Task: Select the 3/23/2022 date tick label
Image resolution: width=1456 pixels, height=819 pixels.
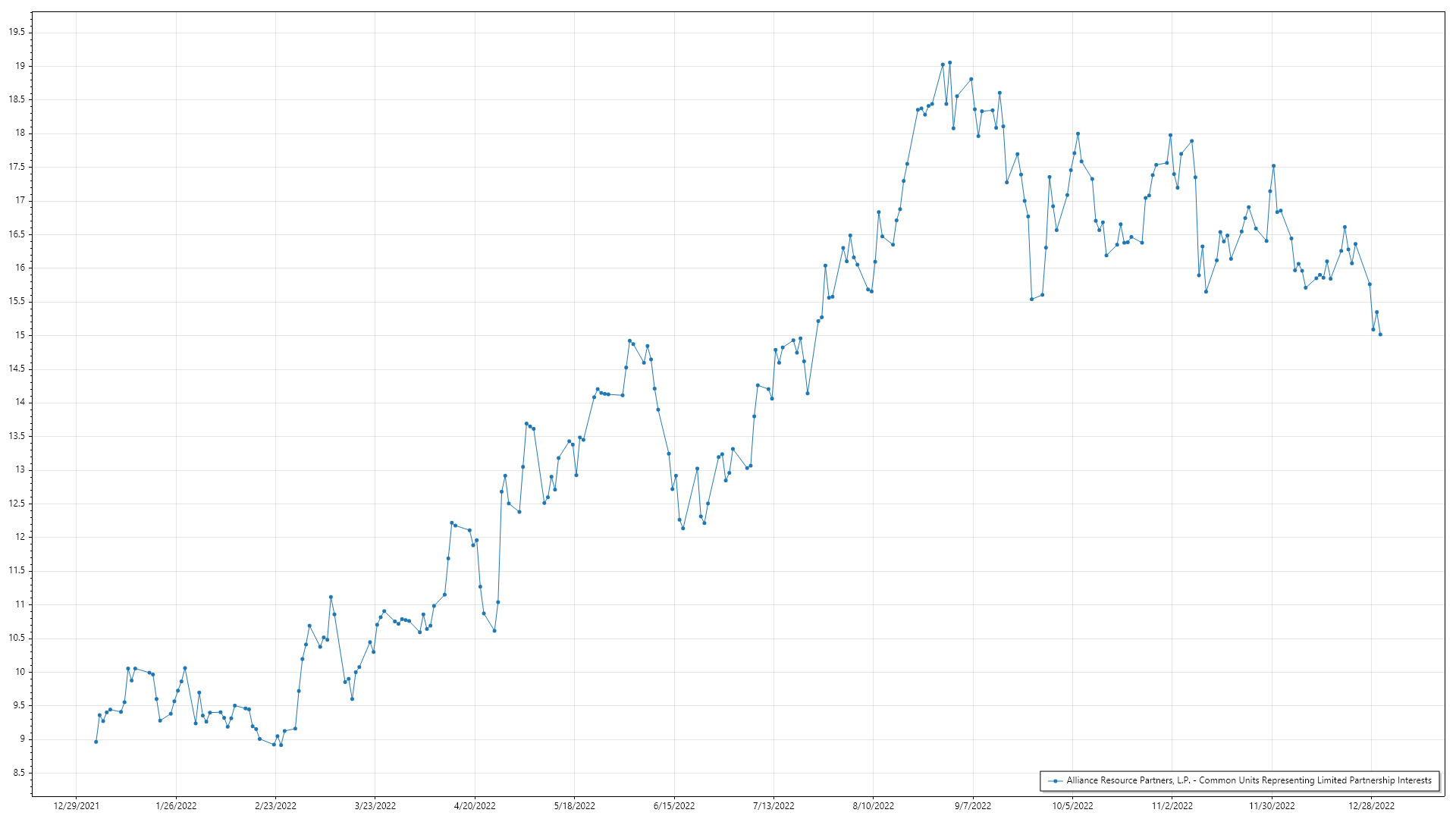Action: click(x=375, y=805)
